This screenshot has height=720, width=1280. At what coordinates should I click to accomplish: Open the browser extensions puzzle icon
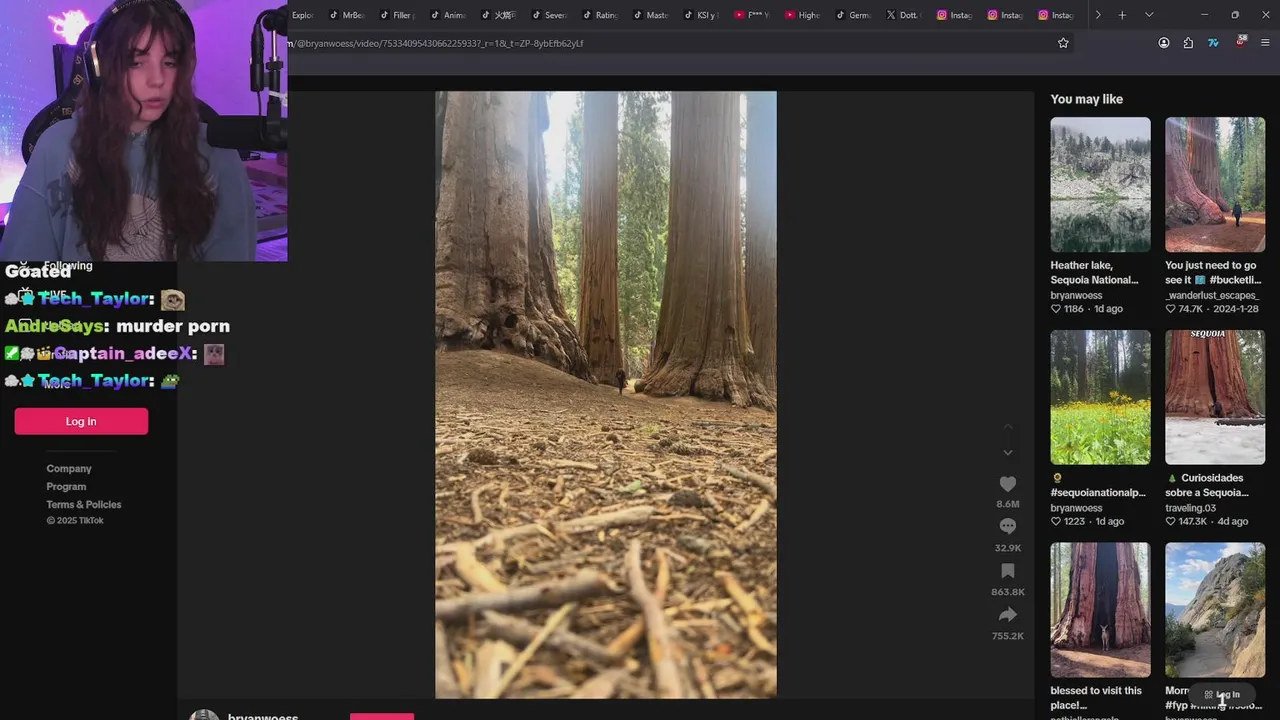(x=1188, y=43)
